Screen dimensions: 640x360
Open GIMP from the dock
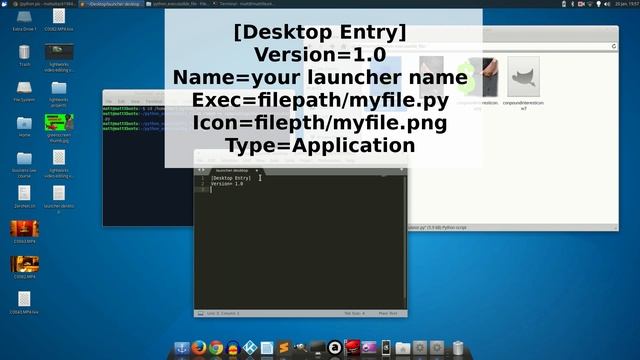click(301, 348)
